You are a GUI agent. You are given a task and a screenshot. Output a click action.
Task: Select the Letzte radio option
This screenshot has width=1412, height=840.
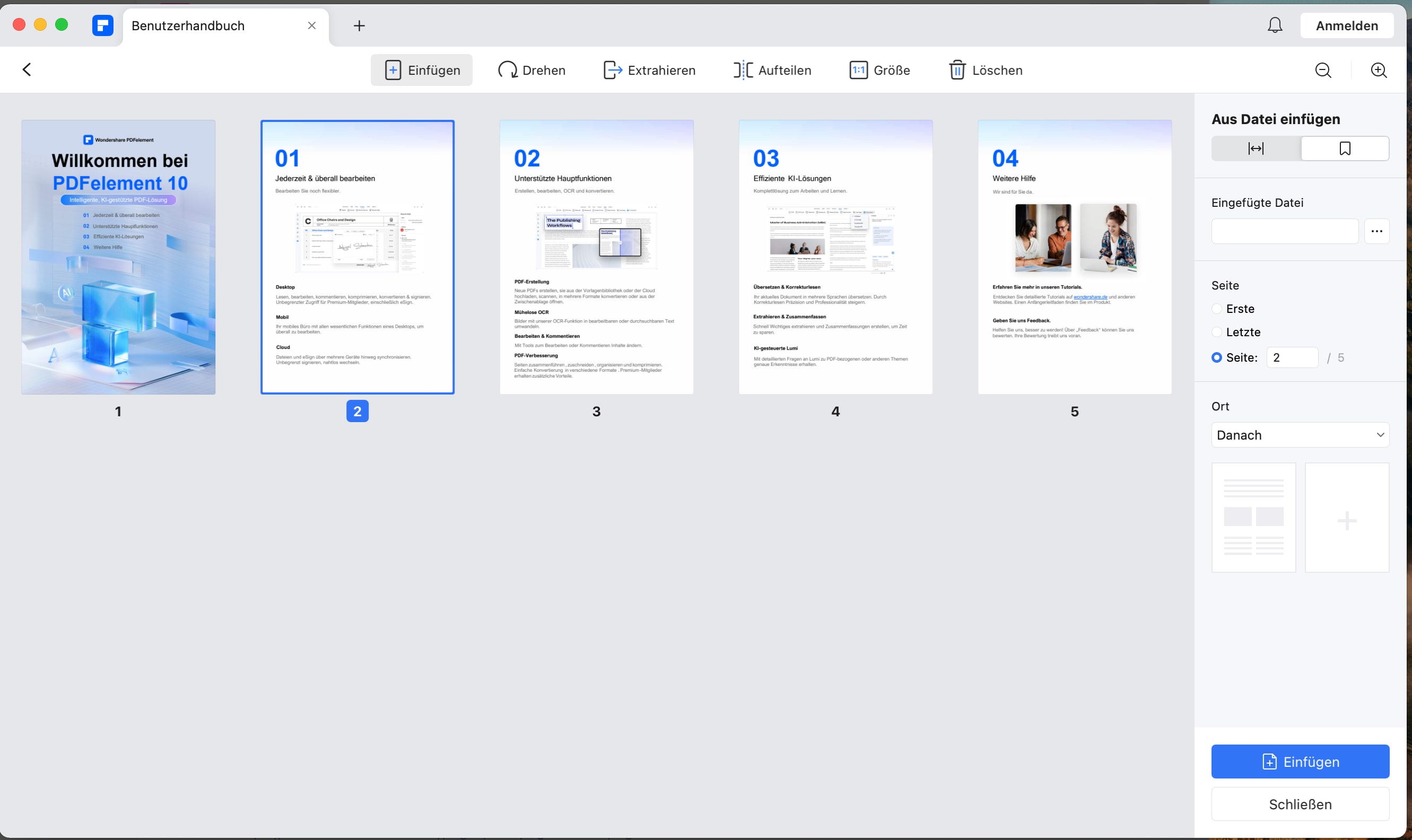coord(1216,331)
